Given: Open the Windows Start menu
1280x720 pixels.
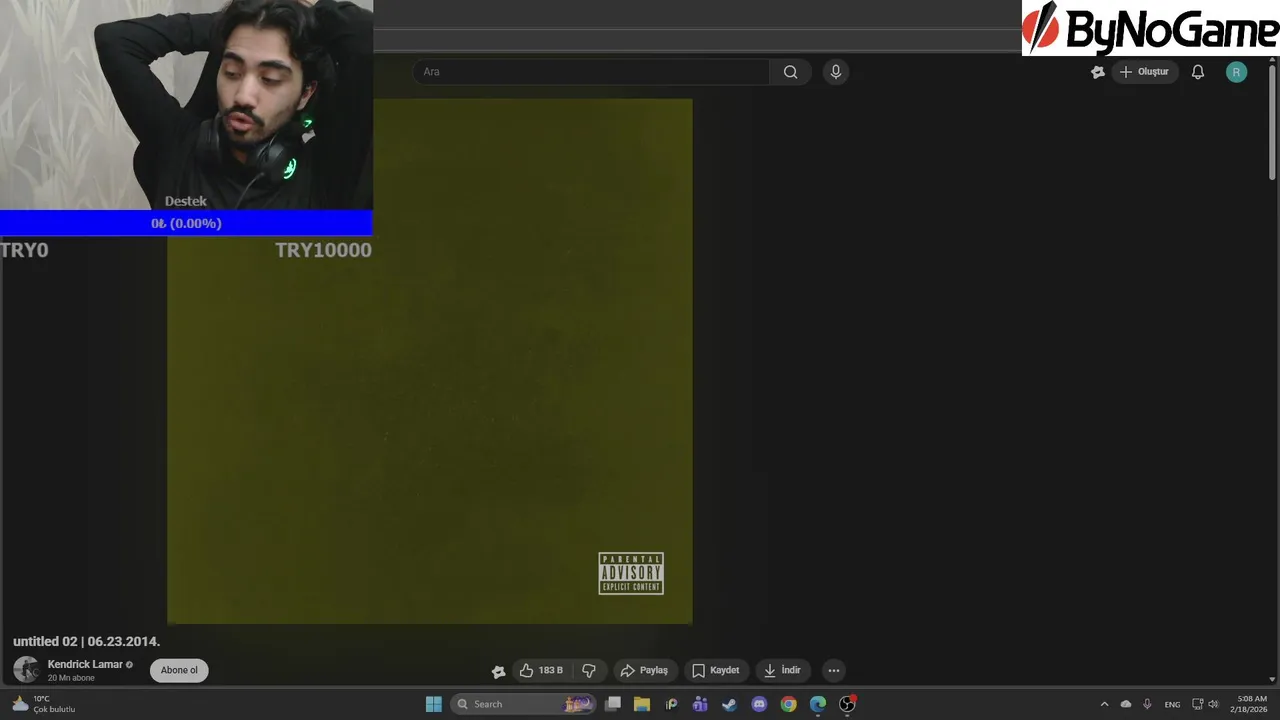Looking at the screenshot, I should pos(434,704).
